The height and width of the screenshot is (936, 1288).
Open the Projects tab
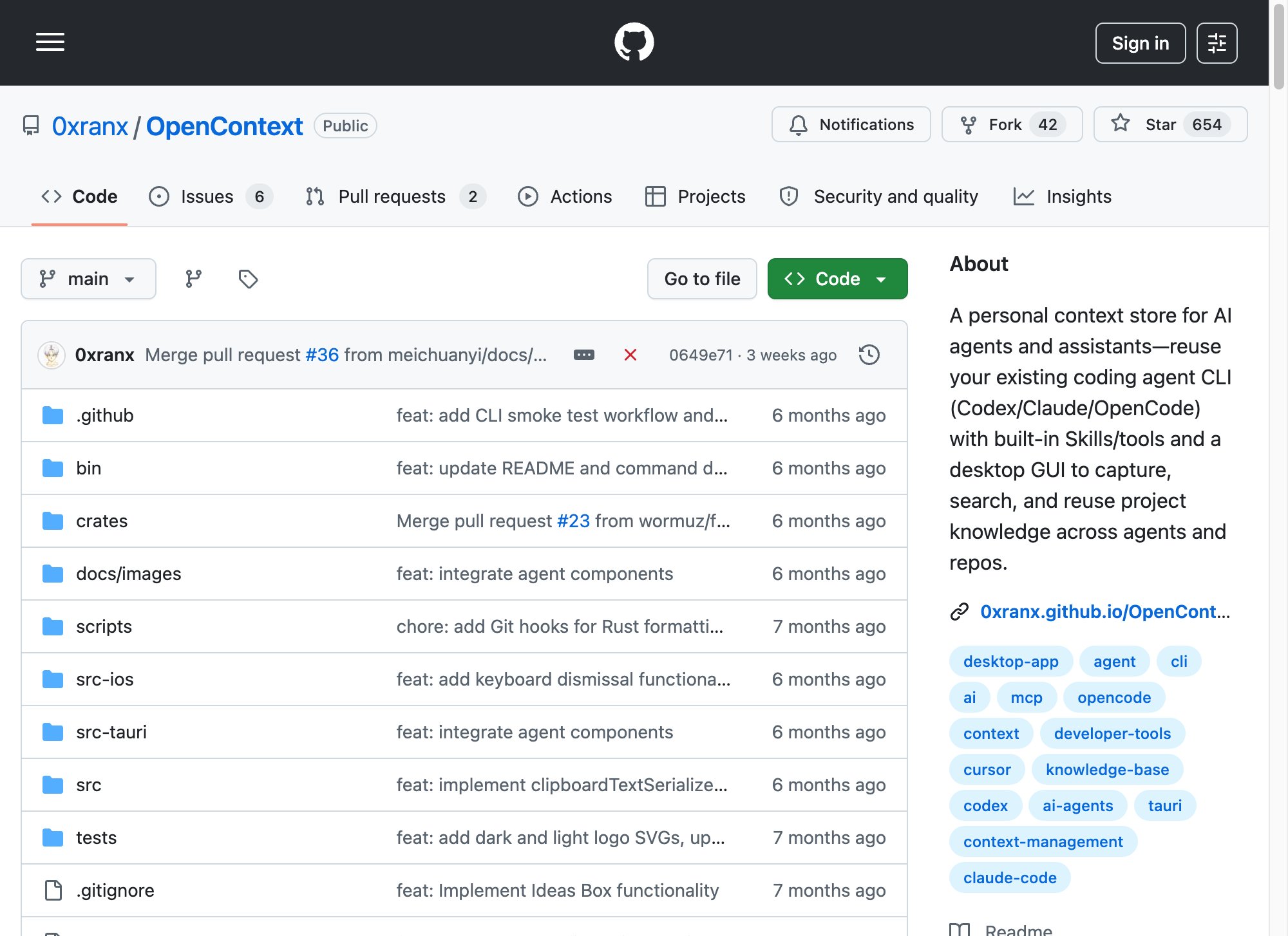(695, 196)
